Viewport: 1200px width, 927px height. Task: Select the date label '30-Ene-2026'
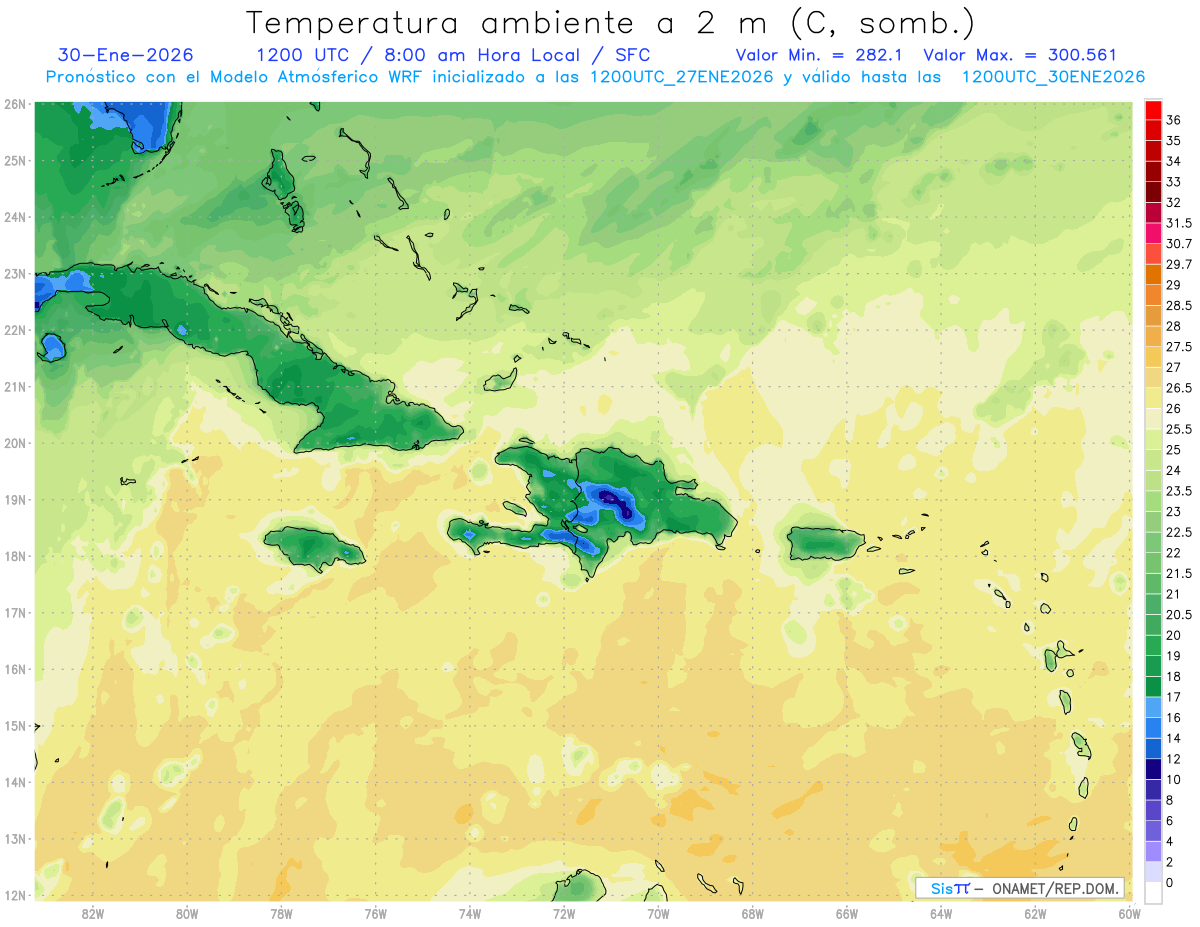pyautogui.click(x=126, y=55)
